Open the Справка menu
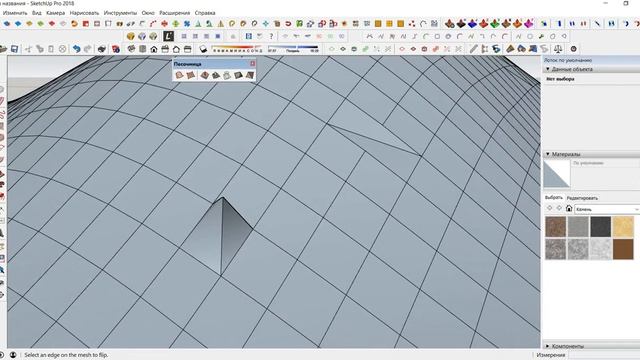The width and height of the screenshot is (640, 360). (x=205, y=13)
